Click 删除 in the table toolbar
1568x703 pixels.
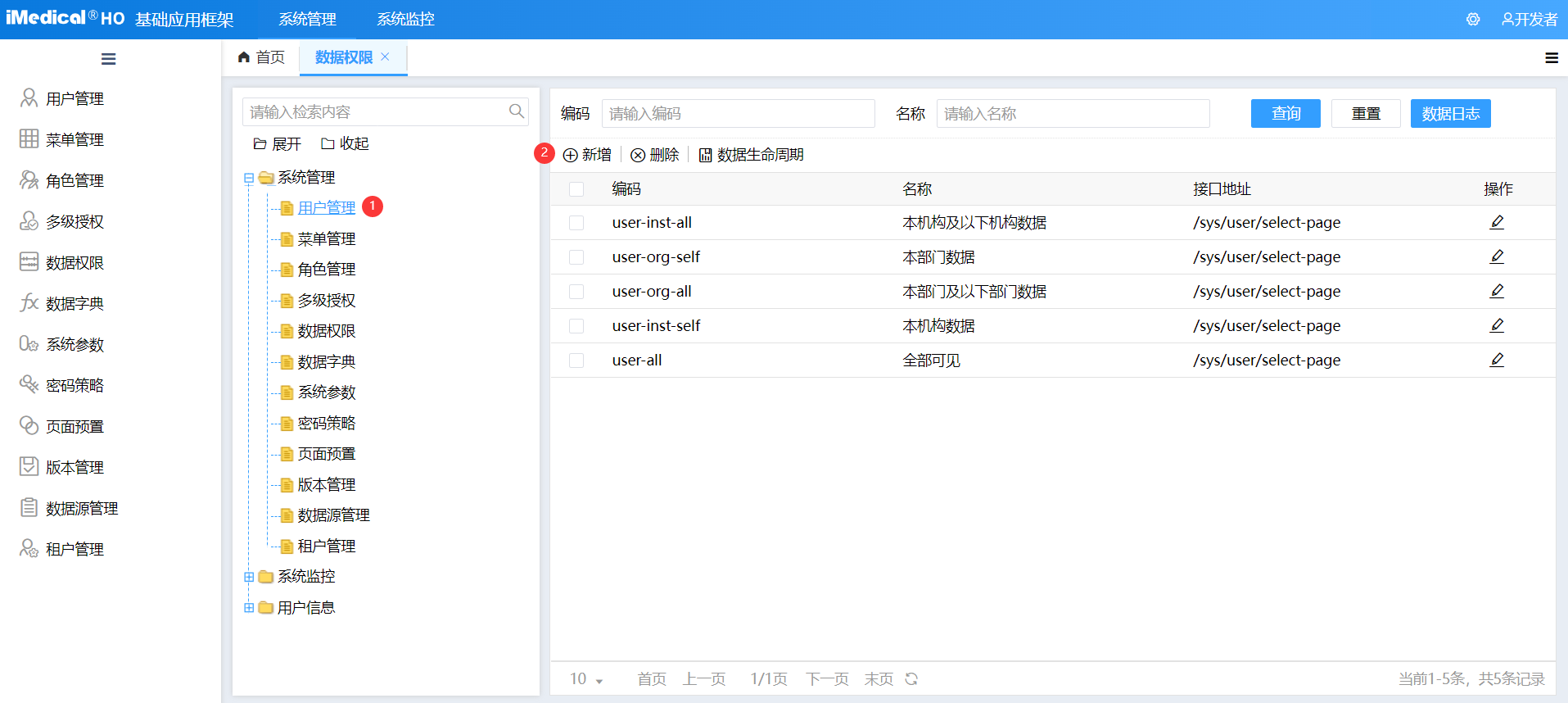[655, 155]
